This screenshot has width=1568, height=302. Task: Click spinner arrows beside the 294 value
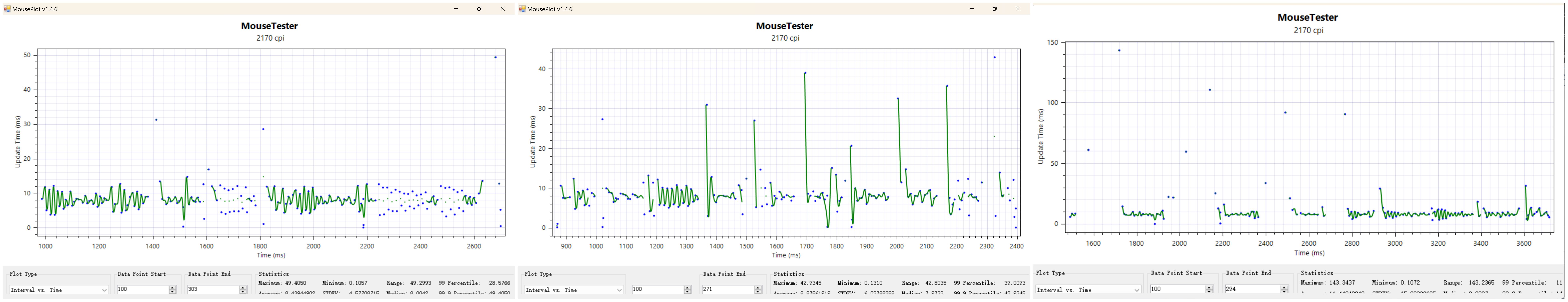point(1284,289)
